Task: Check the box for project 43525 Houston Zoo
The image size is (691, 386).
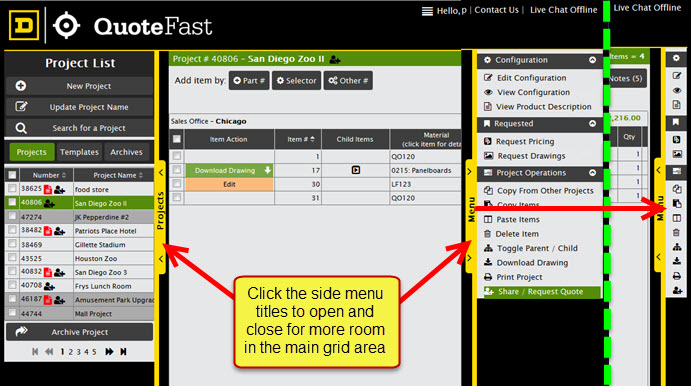Action: [x=12, y=257]
